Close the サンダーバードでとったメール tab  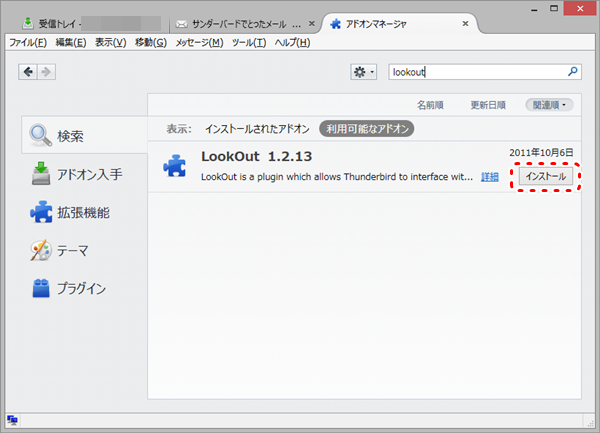(312, 24)
